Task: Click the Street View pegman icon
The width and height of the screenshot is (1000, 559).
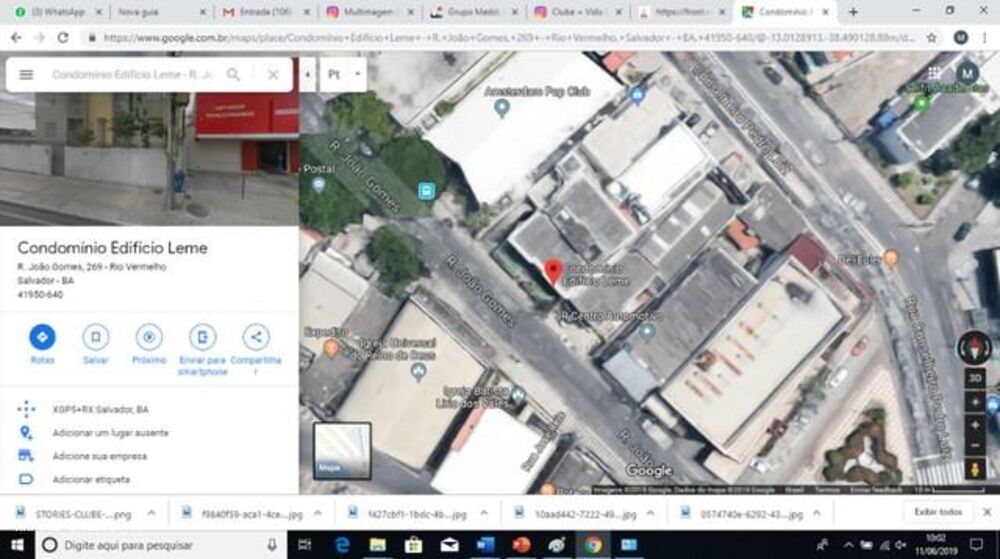Action: 975,470
